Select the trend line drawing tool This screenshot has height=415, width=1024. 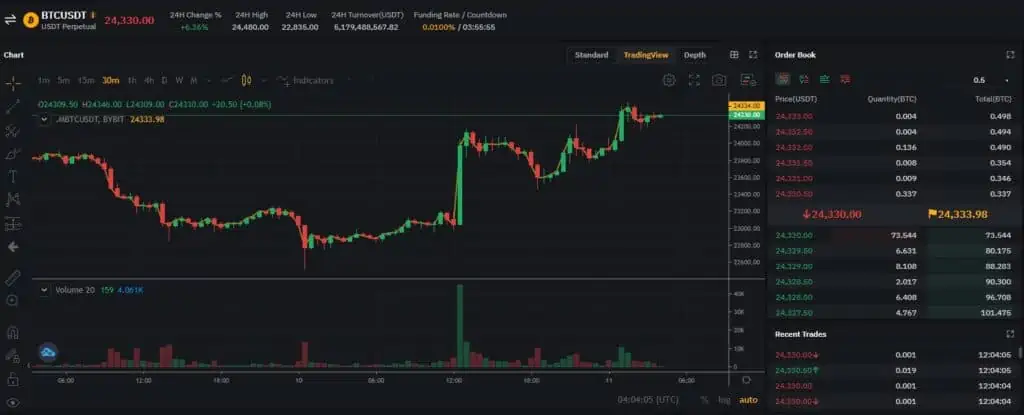[13, 107]
